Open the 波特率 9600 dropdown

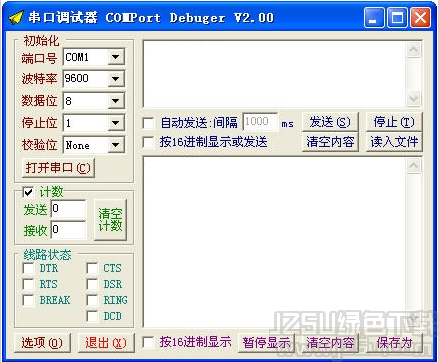tap(116, 79)
